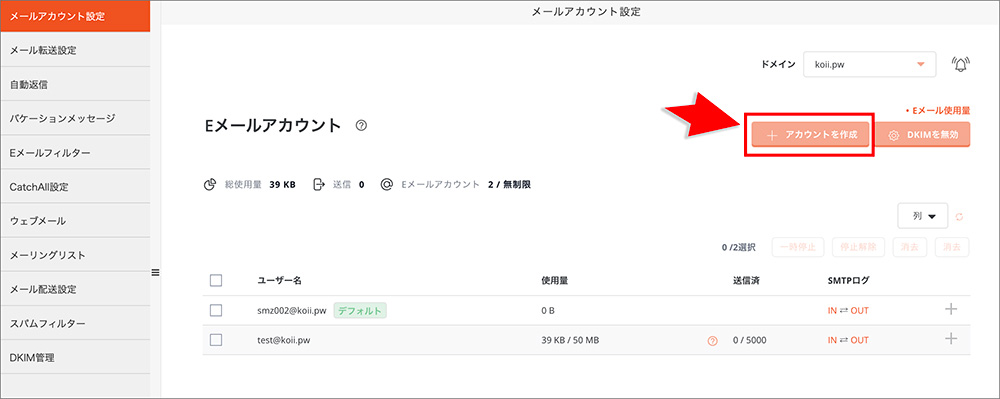Check the smz002@koii.pw row checkbox
The height and width of the screenshot is (399, 1000).
click(216, 310)
